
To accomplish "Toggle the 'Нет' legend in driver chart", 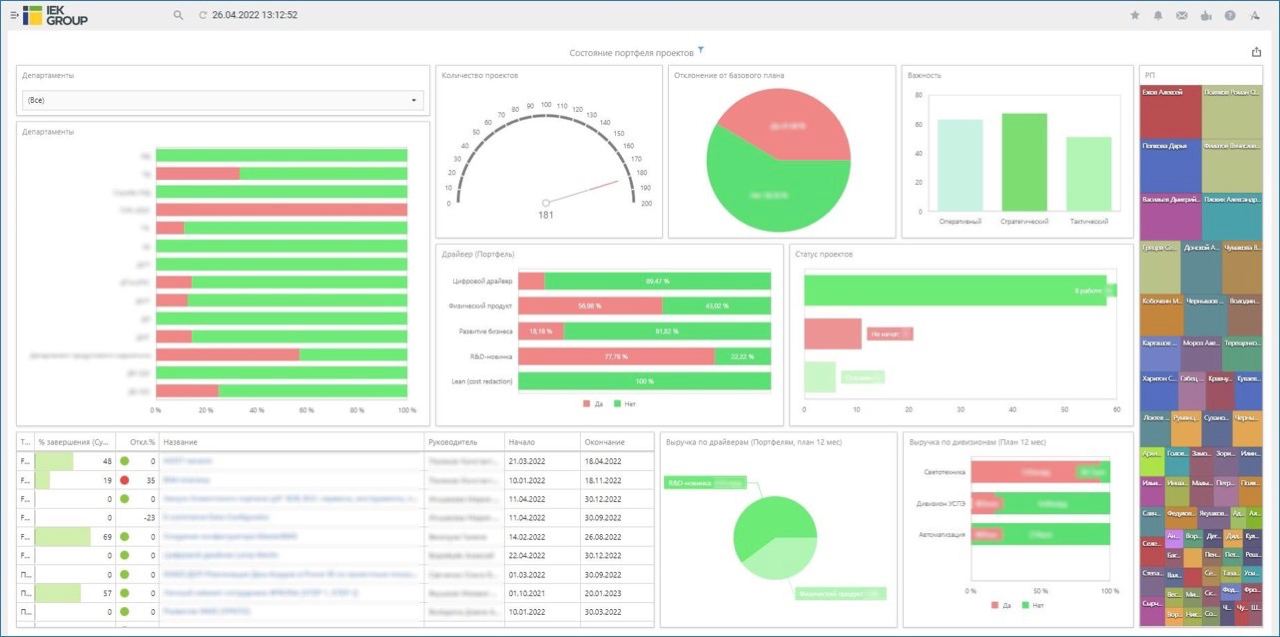I will click(624, 404).
